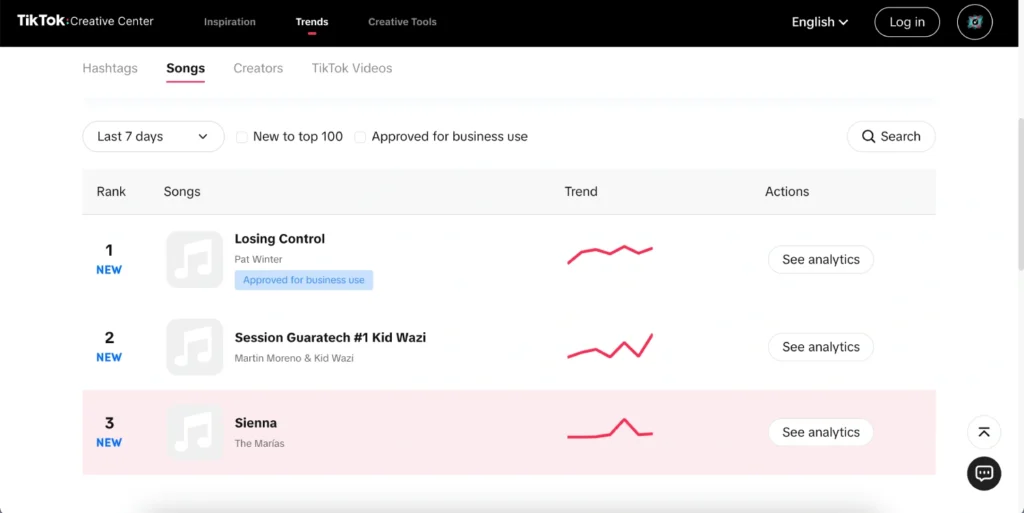Tick the Approved for business use checkbox

pyautogui.click(x=360, y=137)
